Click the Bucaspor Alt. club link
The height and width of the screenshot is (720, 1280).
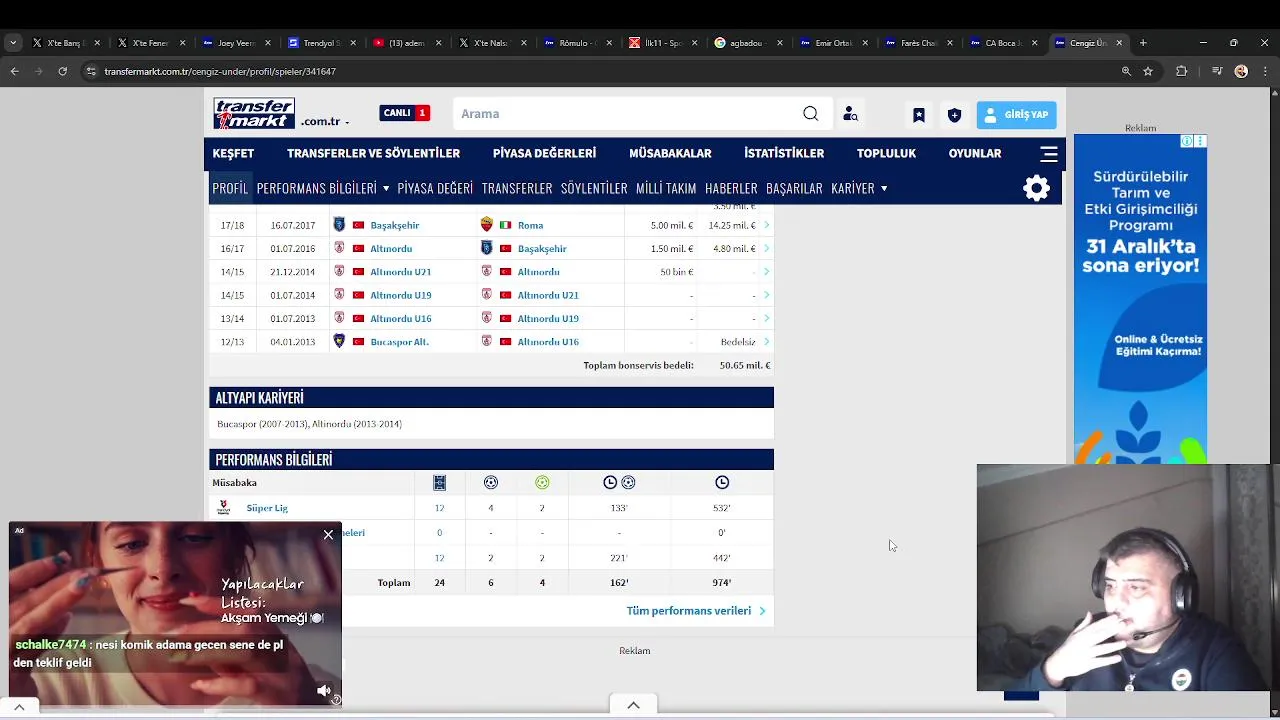tap(399, 342)
